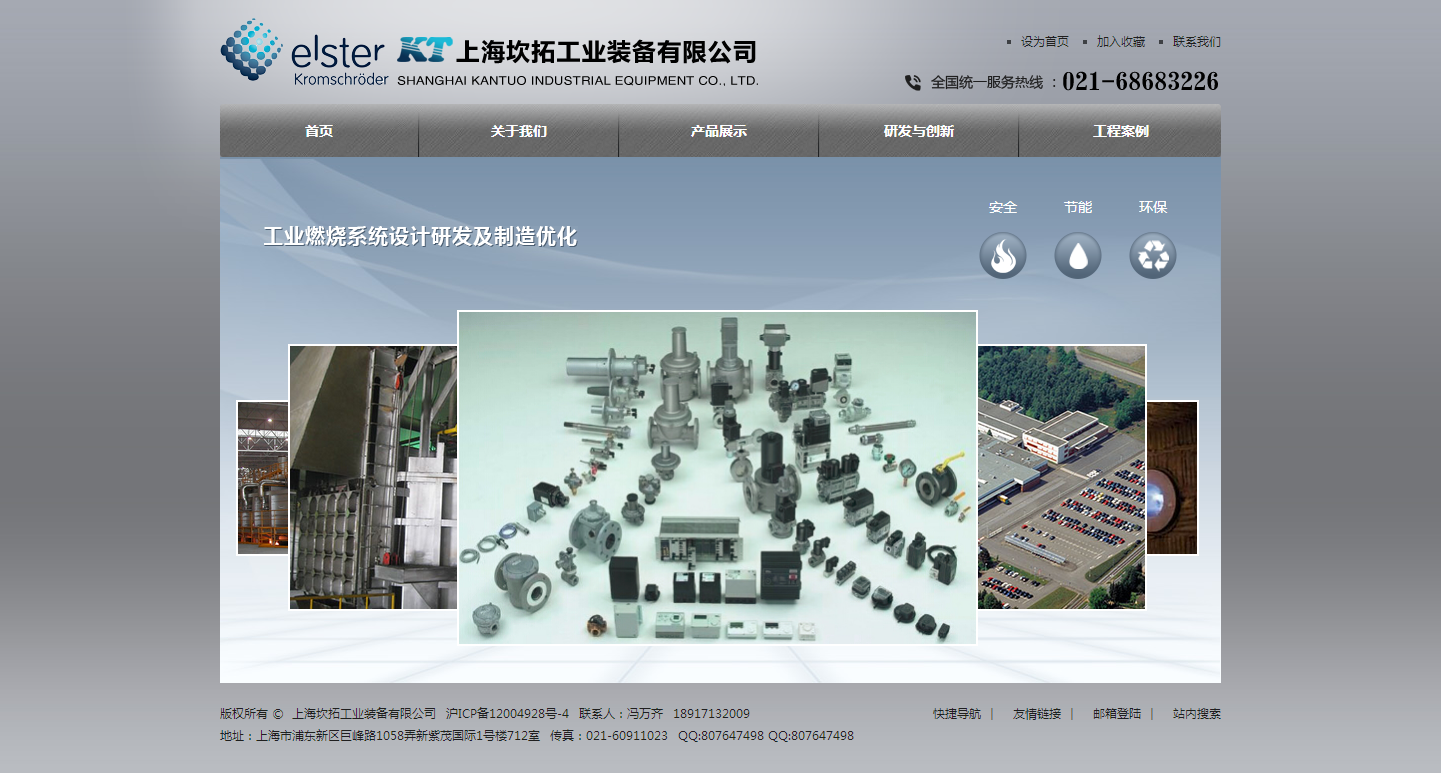1441x773 pixels.
Task: Select the far-right burner thumbnail
Action: point(1172,478)
